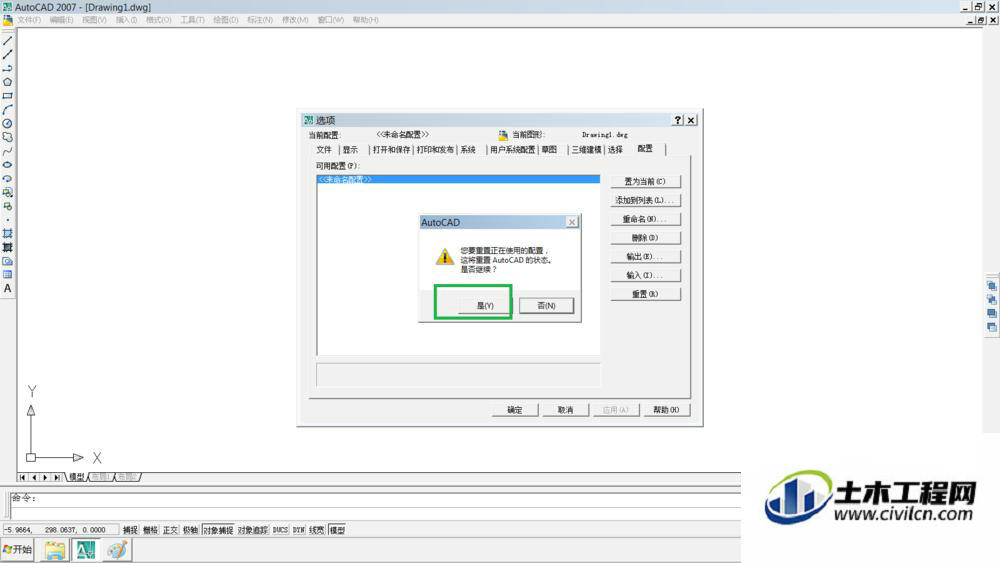Click 取消 in the Options dialog
The width and height of the screenshot is (1000, 563).
pyautogui.click(x=565, y=410)
